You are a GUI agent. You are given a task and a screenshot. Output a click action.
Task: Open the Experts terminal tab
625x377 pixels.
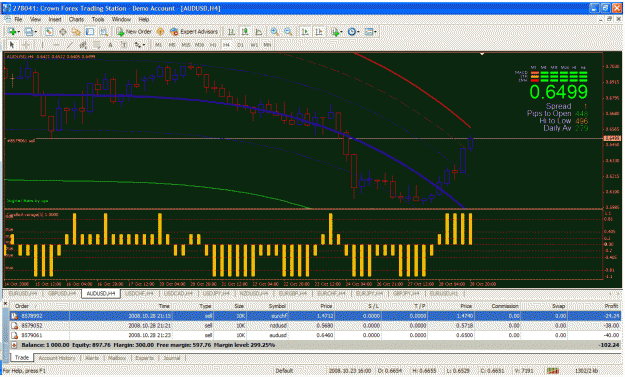(x=144, y=358)
